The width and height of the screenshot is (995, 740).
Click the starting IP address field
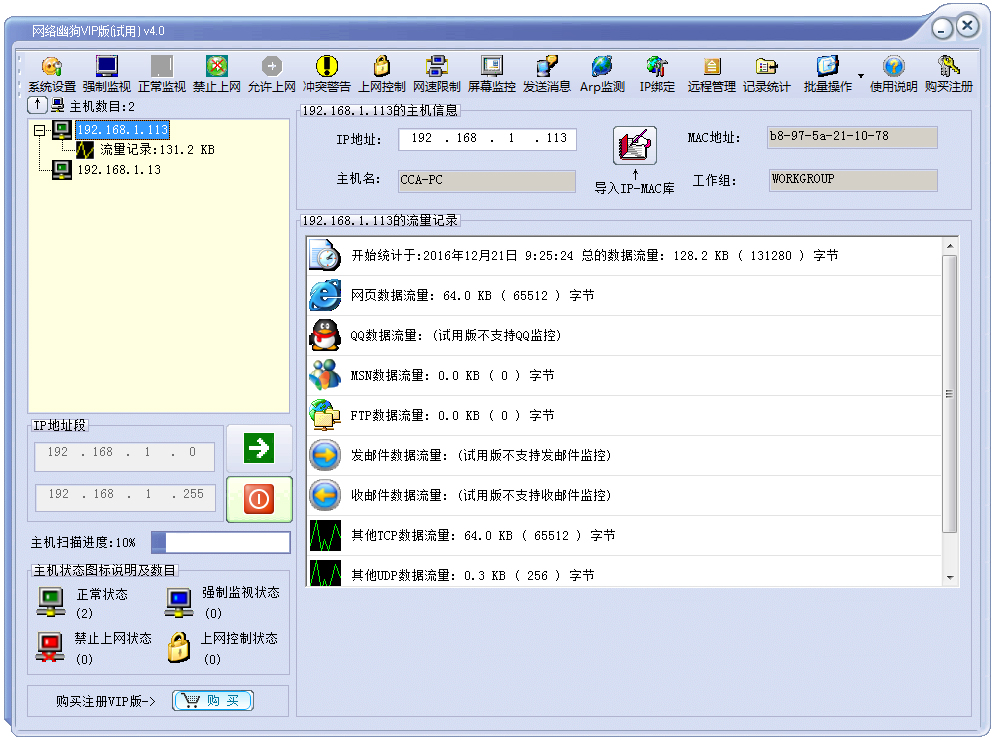tap(124, 455)
